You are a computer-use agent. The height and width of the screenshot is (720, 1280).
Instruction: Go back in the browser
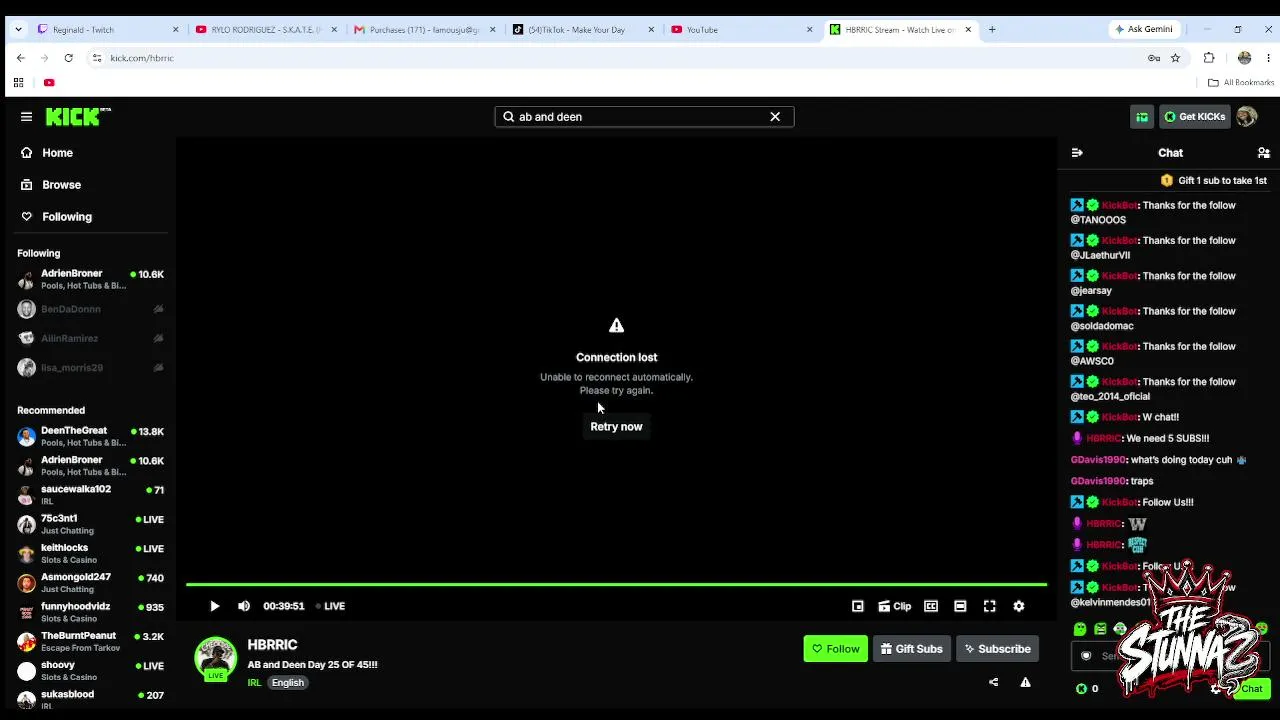click(x=20, y=58)
